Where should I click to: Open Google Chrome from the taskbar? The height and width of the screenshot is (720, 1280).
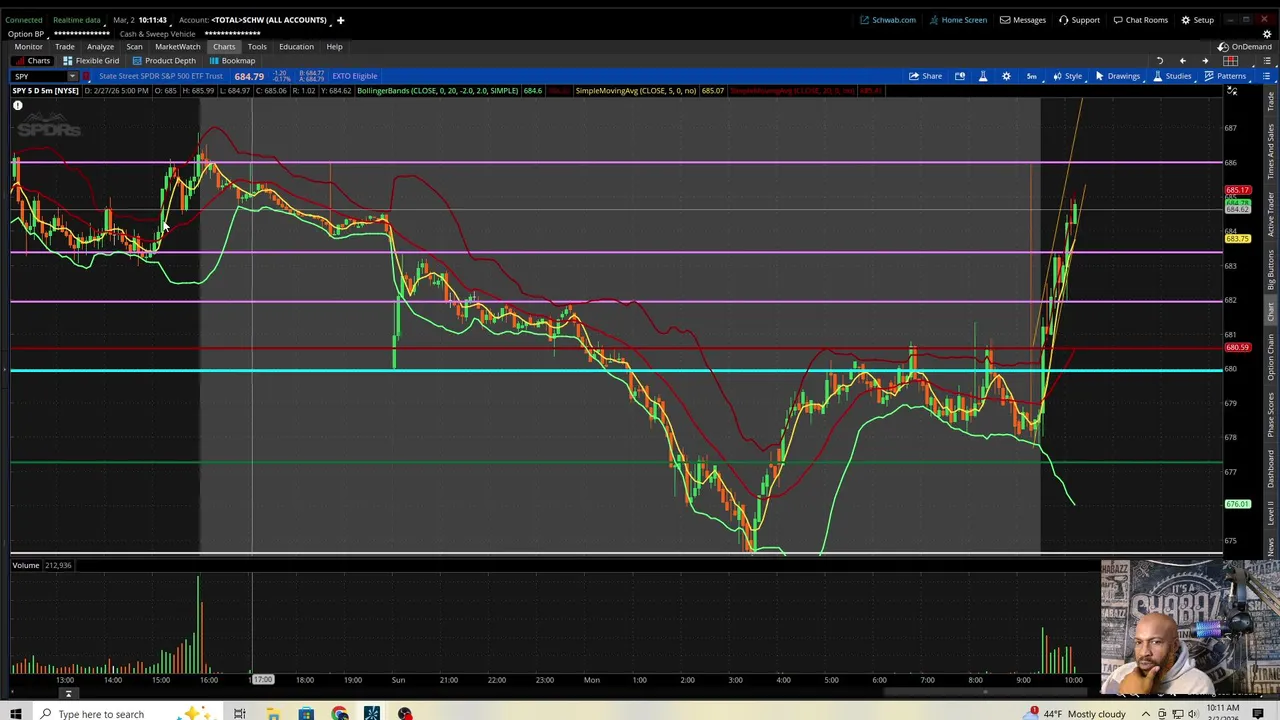point(339,713)
